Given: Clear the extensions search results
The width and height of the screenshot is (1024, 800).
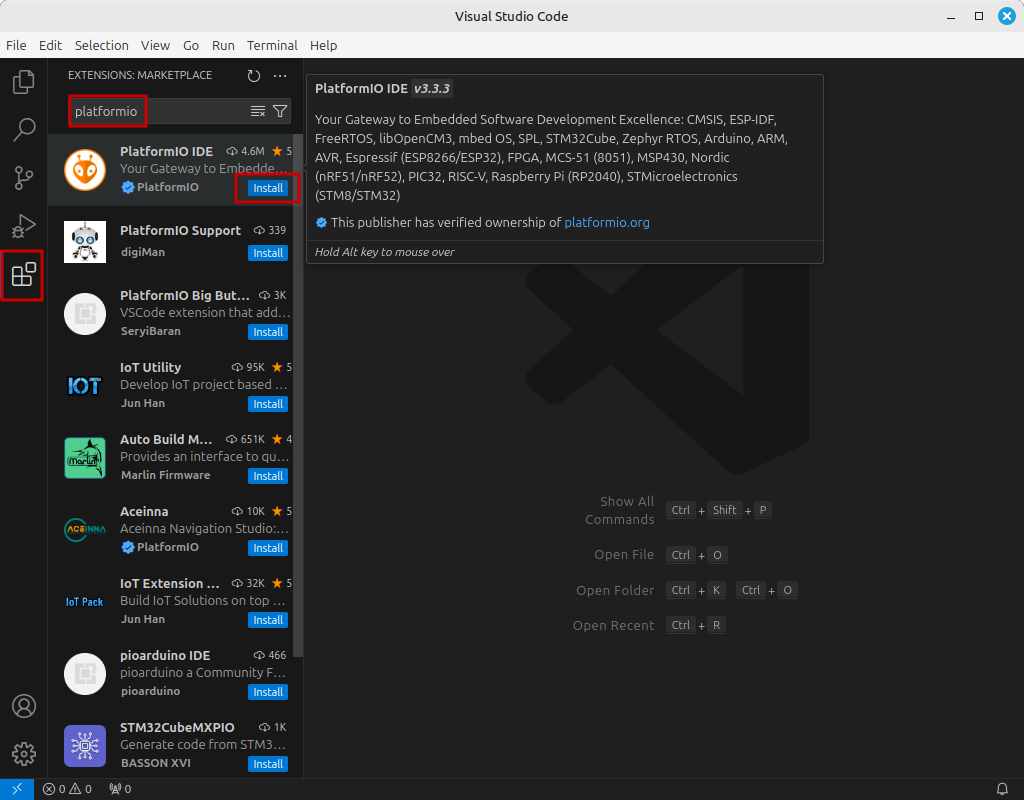Looking at the screenshot, I should click(x=258, y=111).
